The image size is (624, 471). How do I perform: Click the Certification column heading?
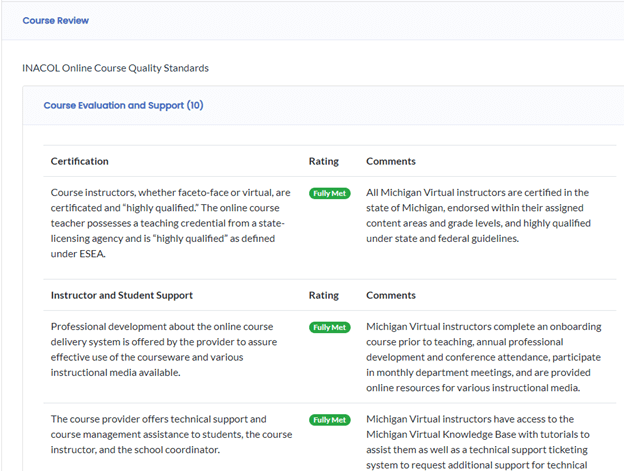(80, 161)
